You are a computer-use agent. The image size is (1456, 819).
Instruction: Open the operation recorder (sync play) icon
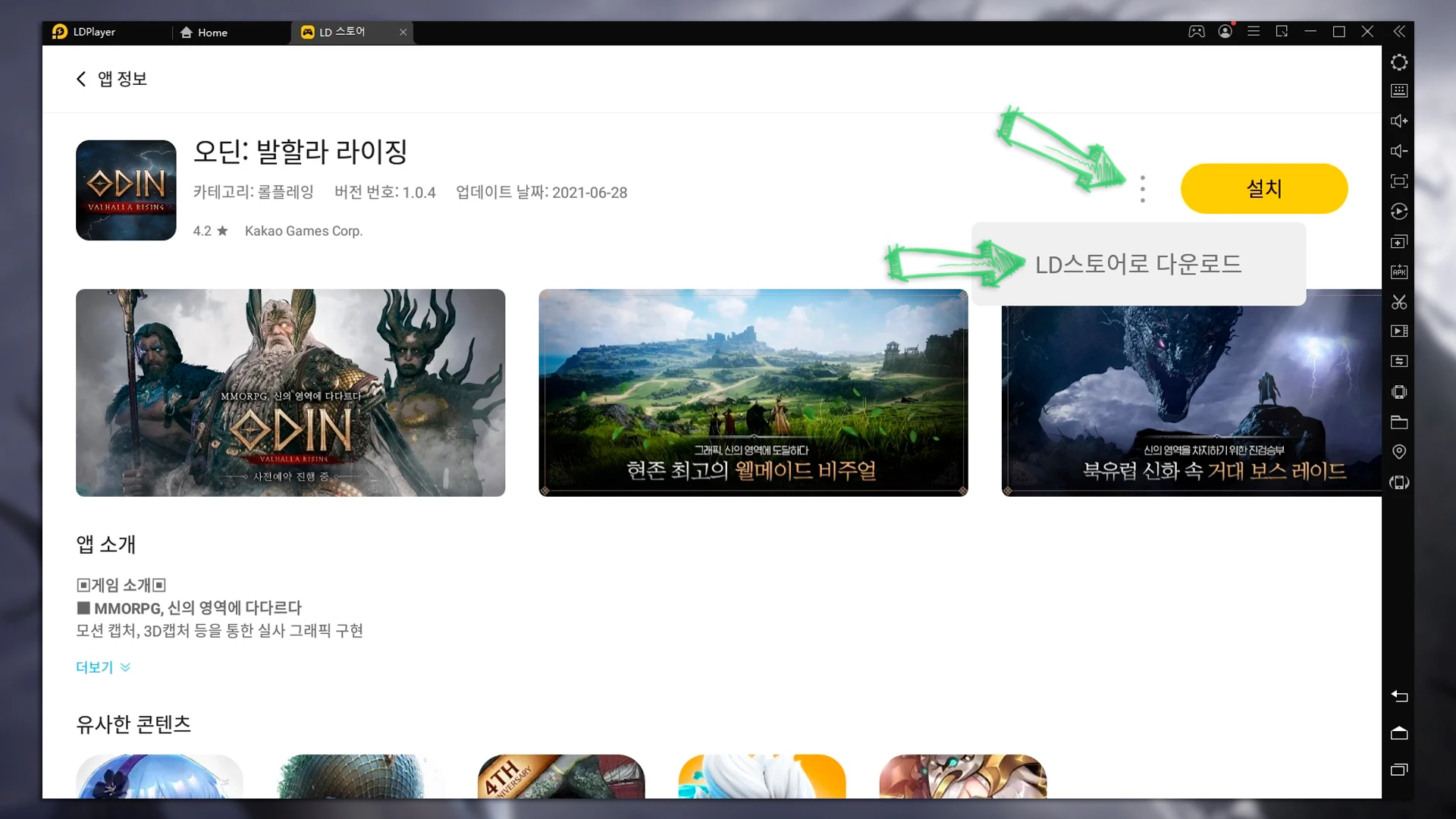(x=1399, y=211)
